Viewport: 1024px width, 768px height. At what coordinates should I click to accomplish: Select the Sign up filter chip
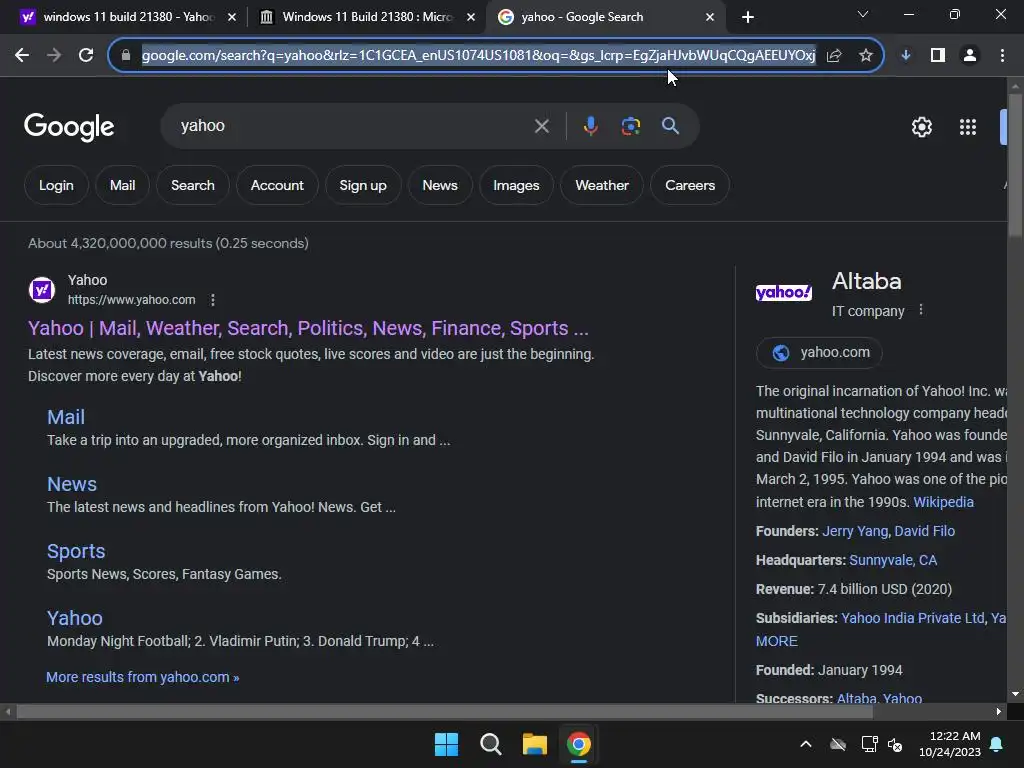point(362,185)
